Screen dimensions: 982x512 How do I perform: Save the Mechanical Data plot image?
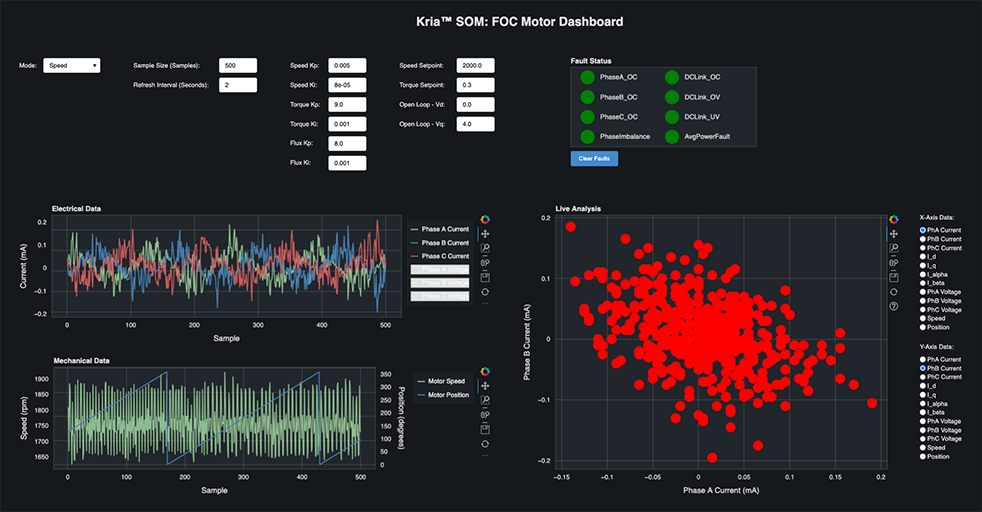coord(485,429)
